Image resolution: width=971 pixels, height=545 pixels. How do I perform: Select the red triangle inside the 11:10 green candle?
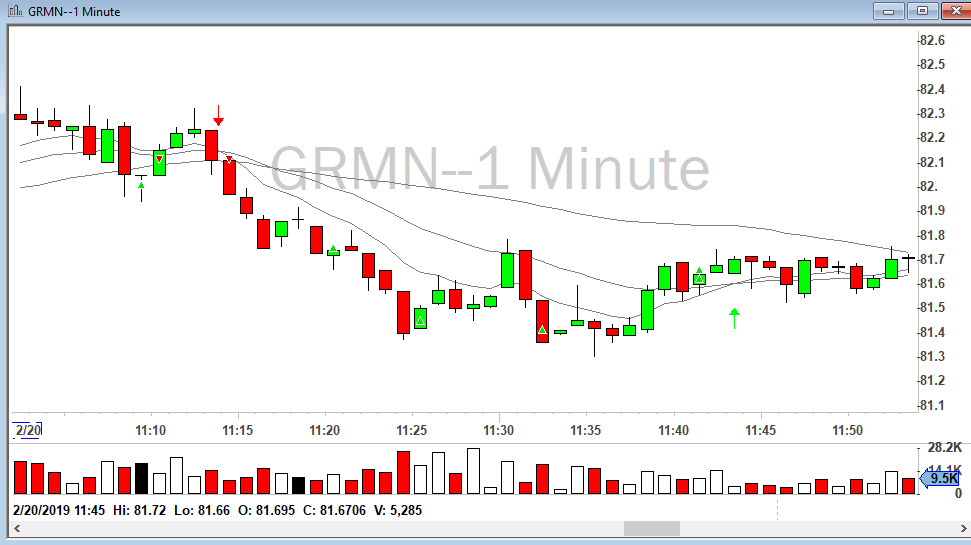pos(159,159)
